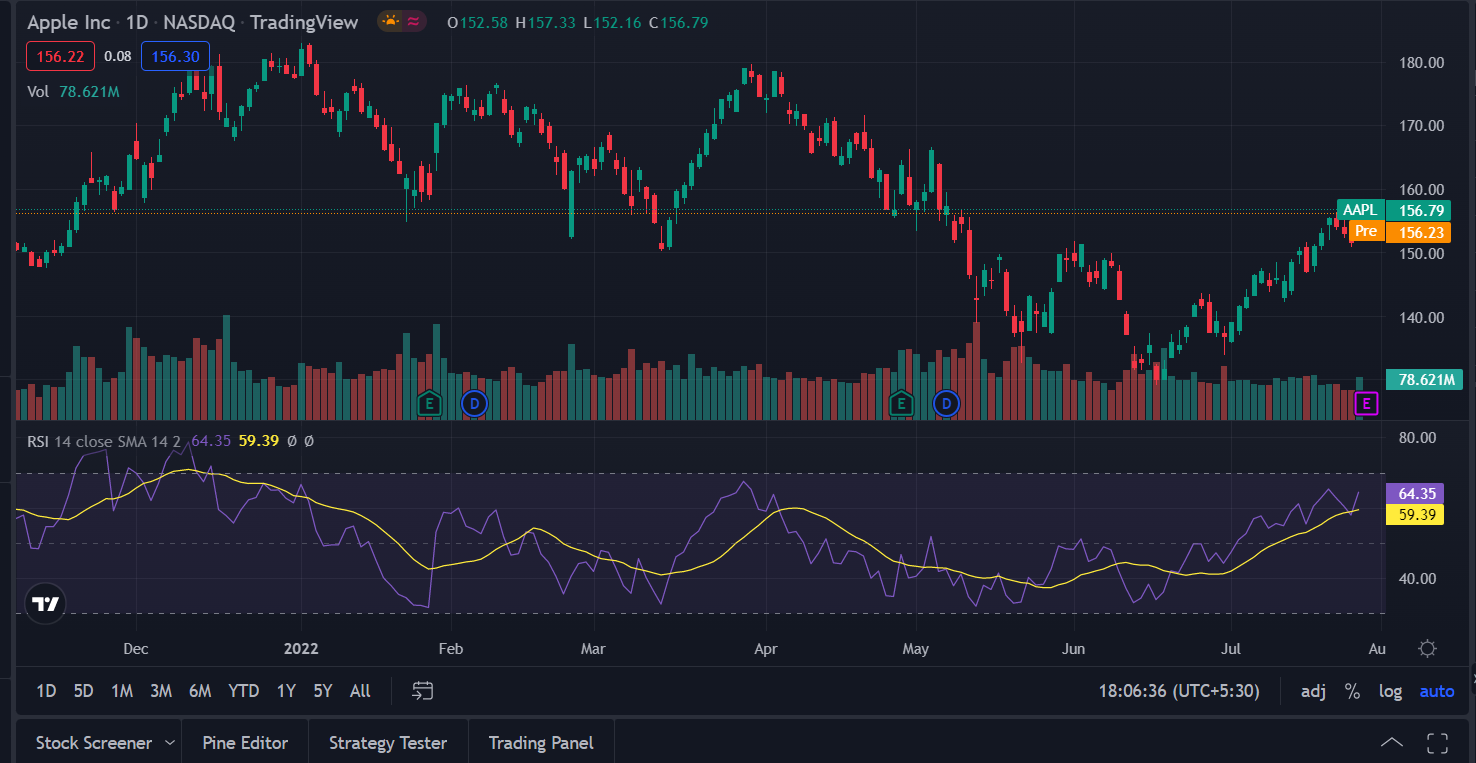1476x763 pixels.
Task: Open the late-January earnings E marker
Action: [429, 404]
